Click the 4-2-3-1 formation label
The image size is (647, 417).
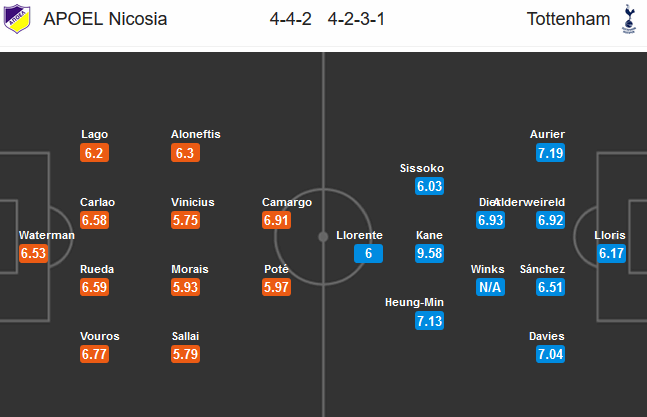(x=356, y=19)
